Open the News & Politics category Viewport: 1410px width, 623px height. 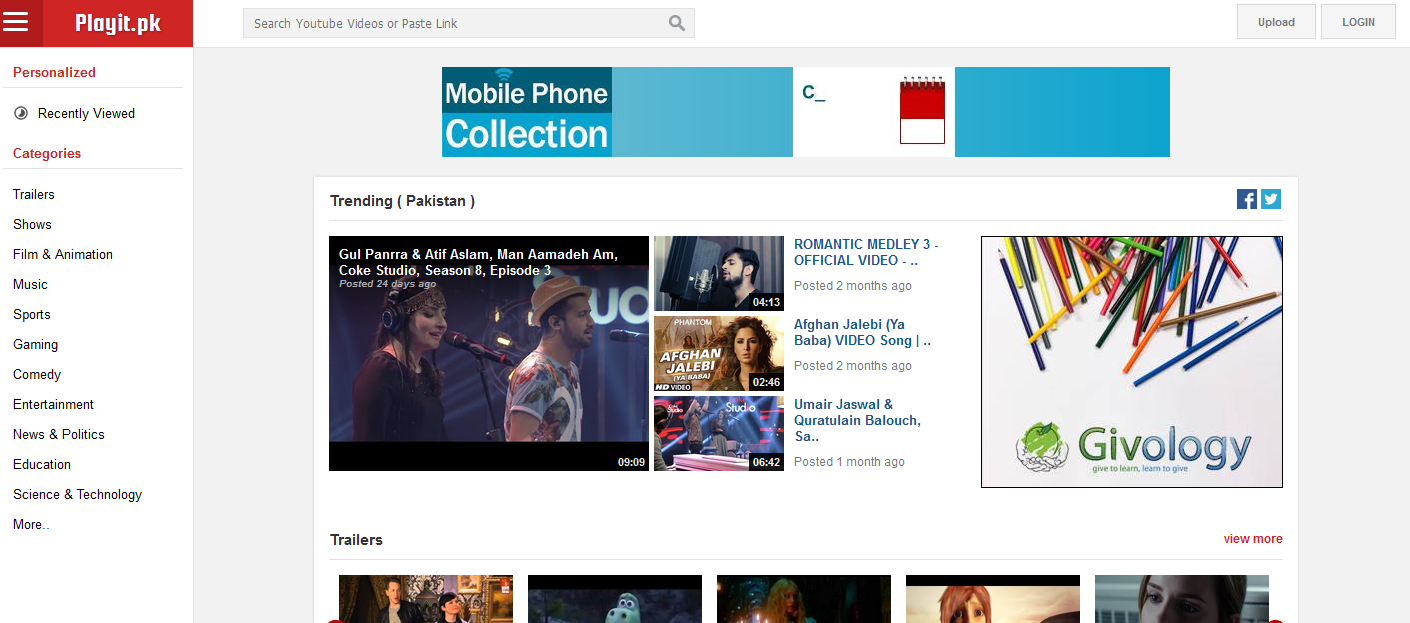59,434
